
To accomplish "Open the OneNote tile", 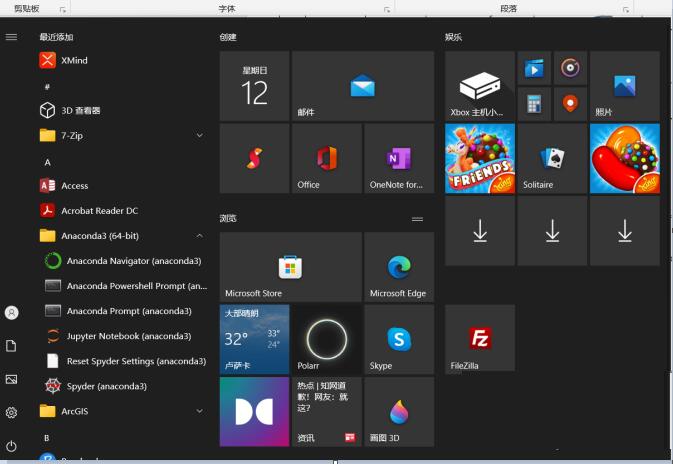I will (398, 158).
